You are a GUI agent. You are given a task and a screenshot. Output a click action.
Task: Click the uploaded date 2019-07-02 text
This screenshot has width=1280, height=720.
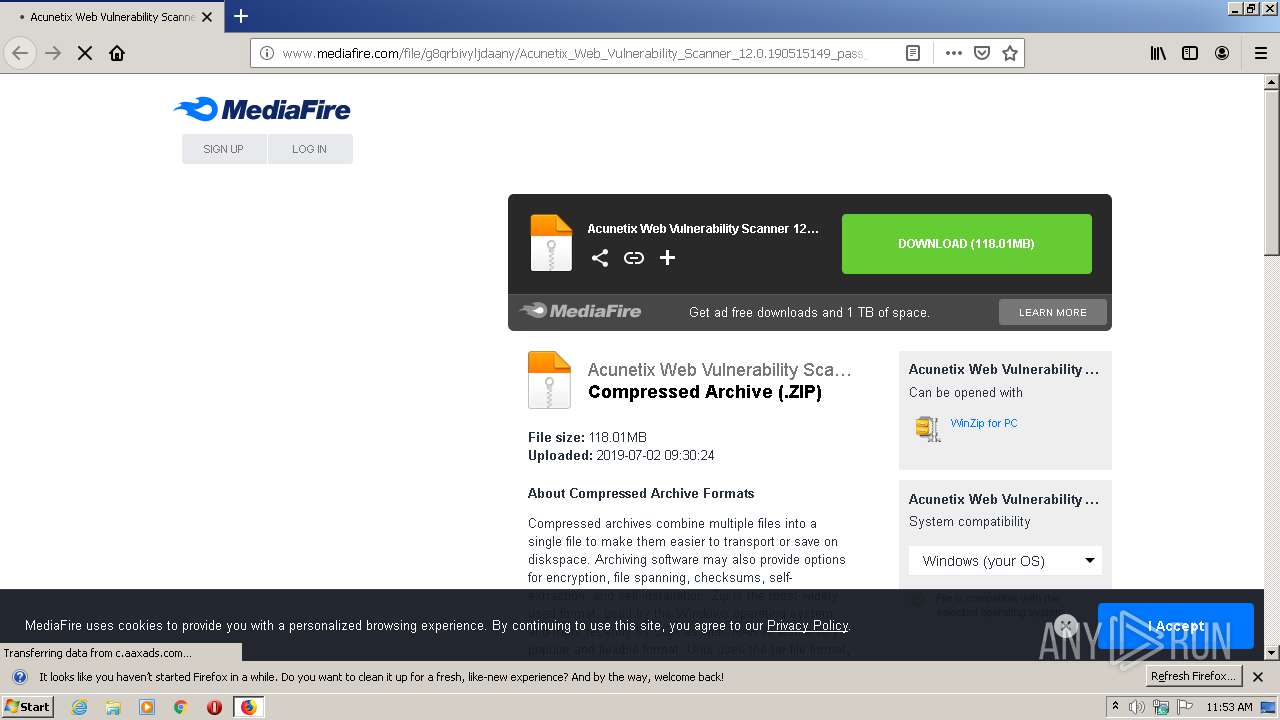point(655,455)
